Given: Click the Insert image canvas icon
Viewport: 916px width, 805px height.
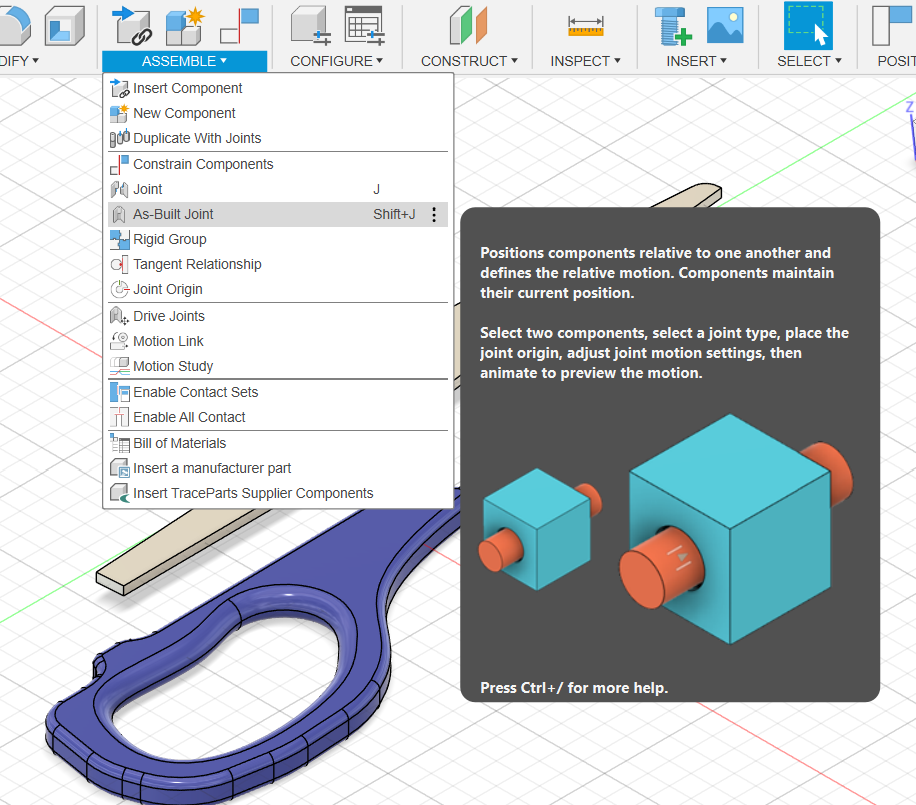Looking at the screenshot, I should (725, 26).
